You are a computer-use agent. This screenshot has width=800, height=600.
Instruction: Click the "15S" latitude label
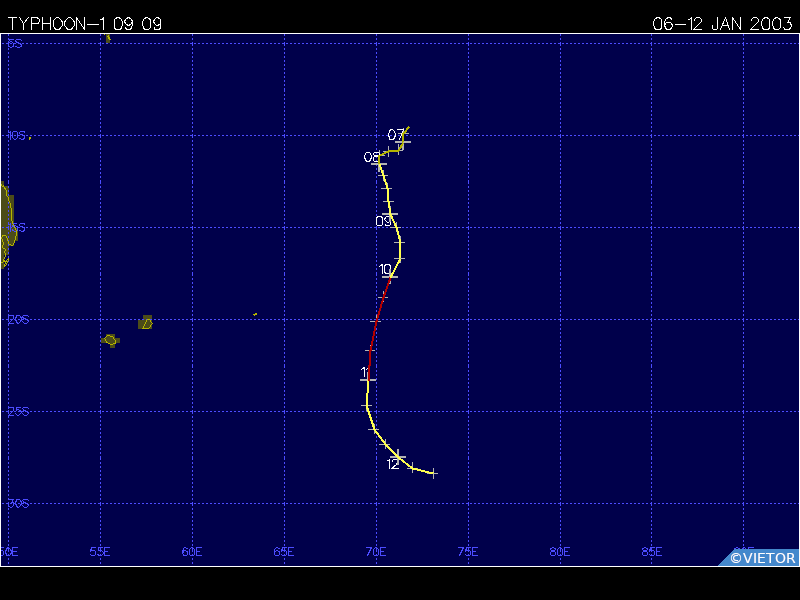coord(16,228)
